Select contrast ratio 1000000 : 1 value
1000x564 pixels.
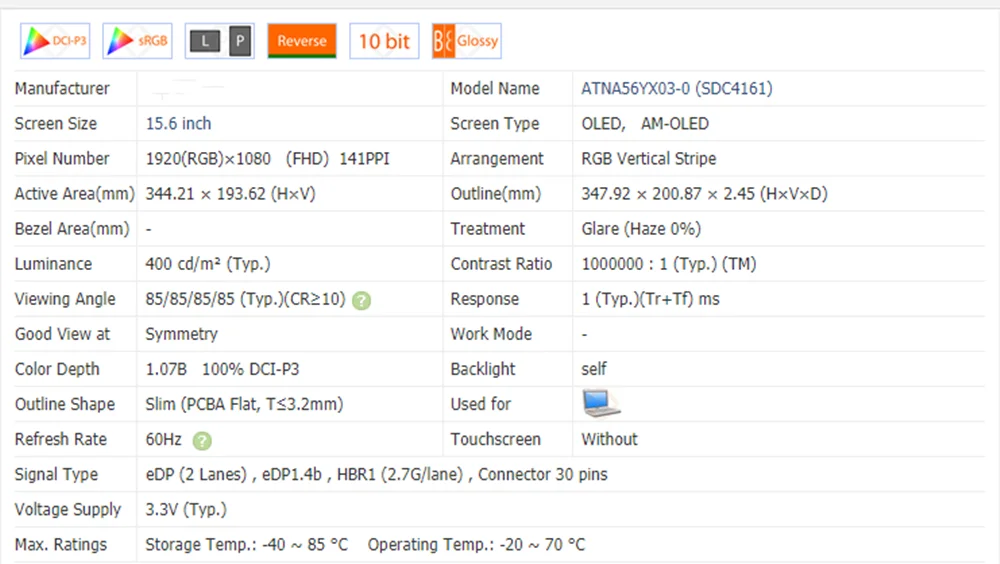pyautogui.click(x=668, y=264)
